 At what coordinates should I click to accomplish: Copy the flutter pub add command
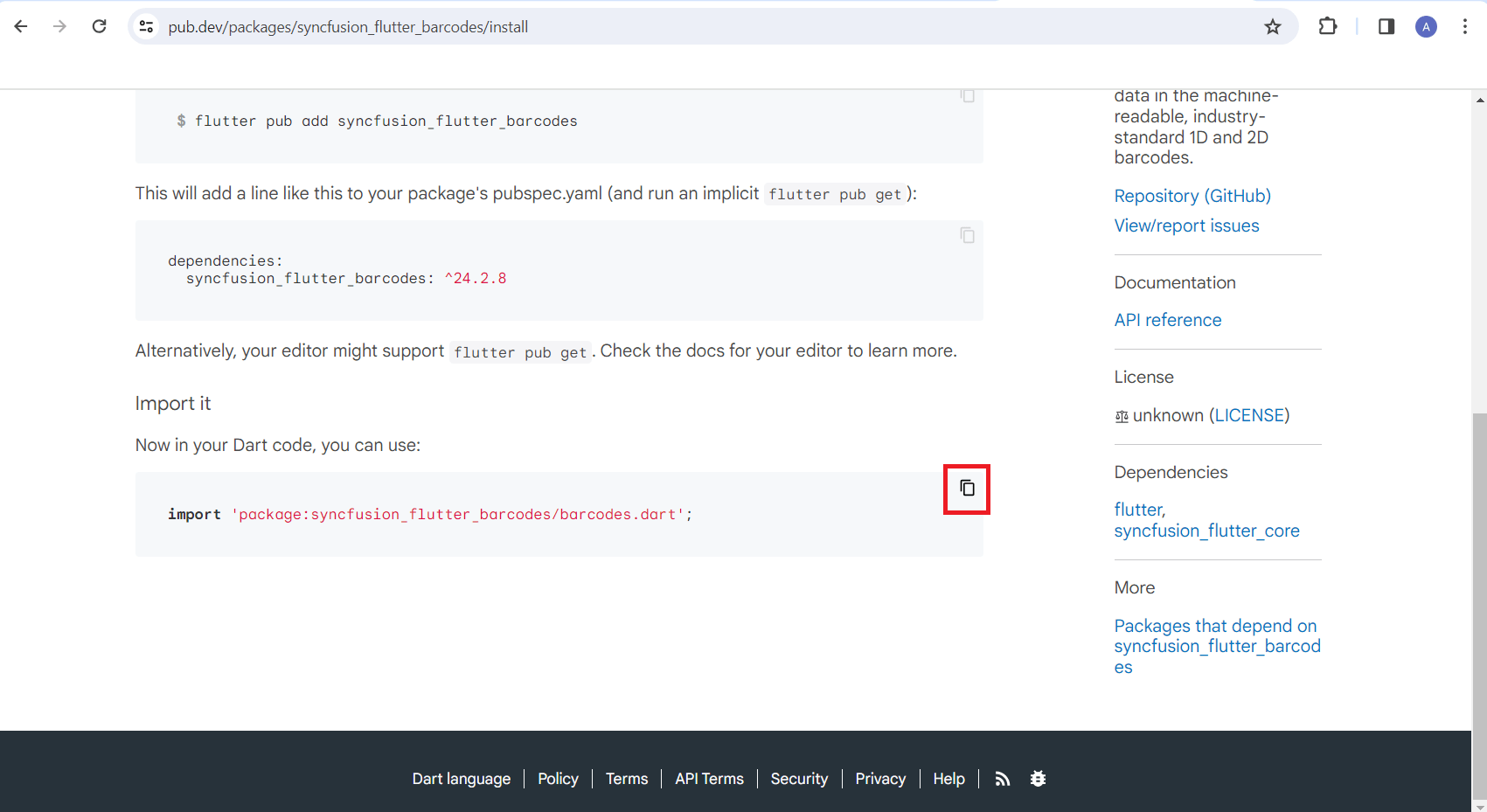click(967, 95)
